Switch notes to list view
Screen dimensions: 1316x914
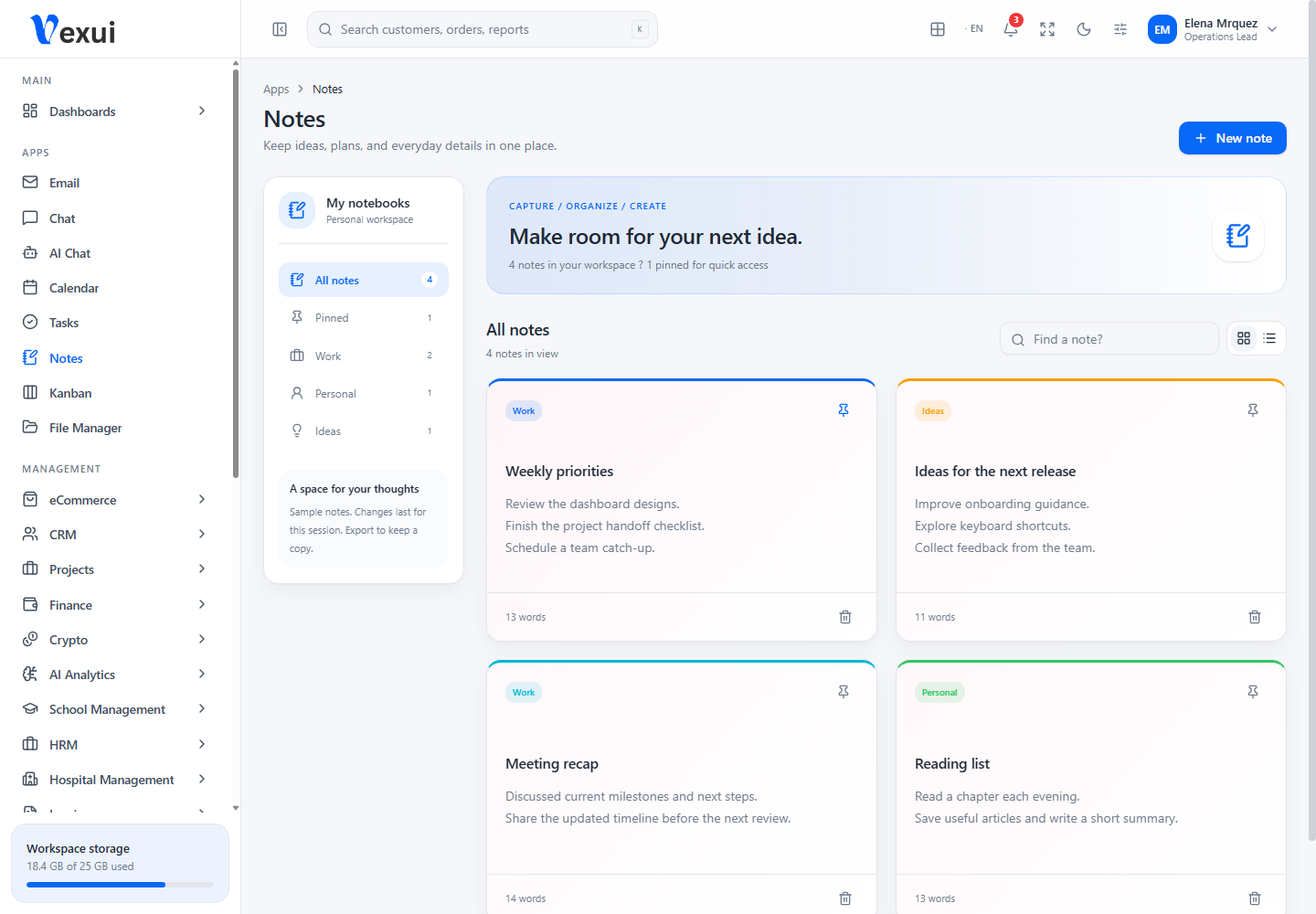[x=1269, y=338]
